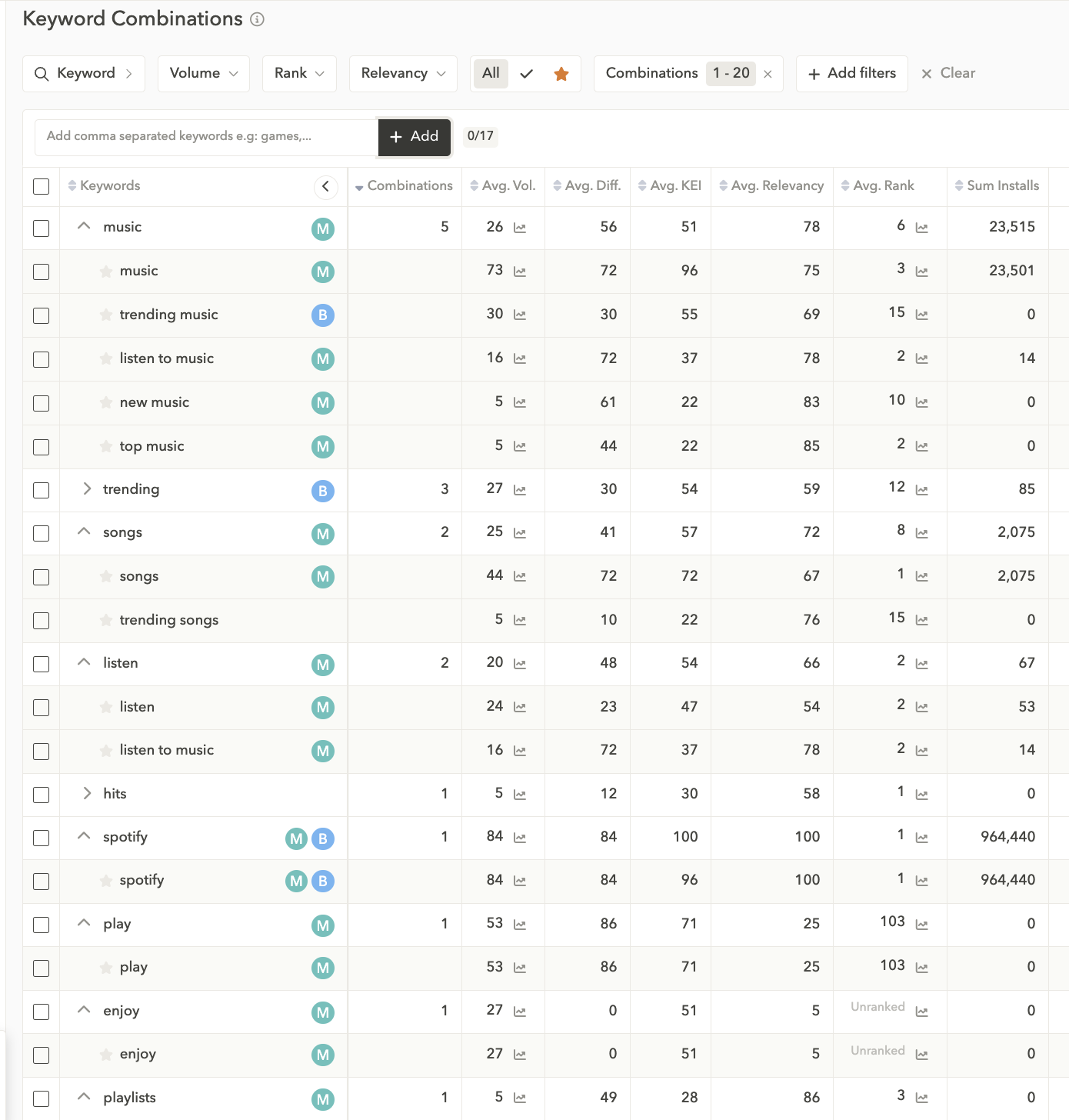The height and width of the screenshot is (1120, 1069).
Task: Sort by Keywords column header
Action: point(104,186)
